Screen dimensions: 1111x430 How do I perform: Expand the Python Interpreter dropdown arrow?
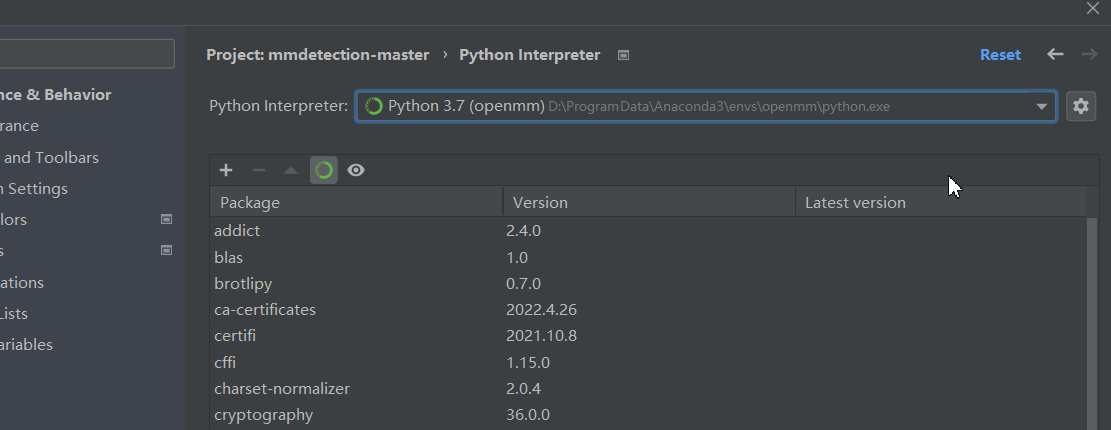coord(1042,106)
